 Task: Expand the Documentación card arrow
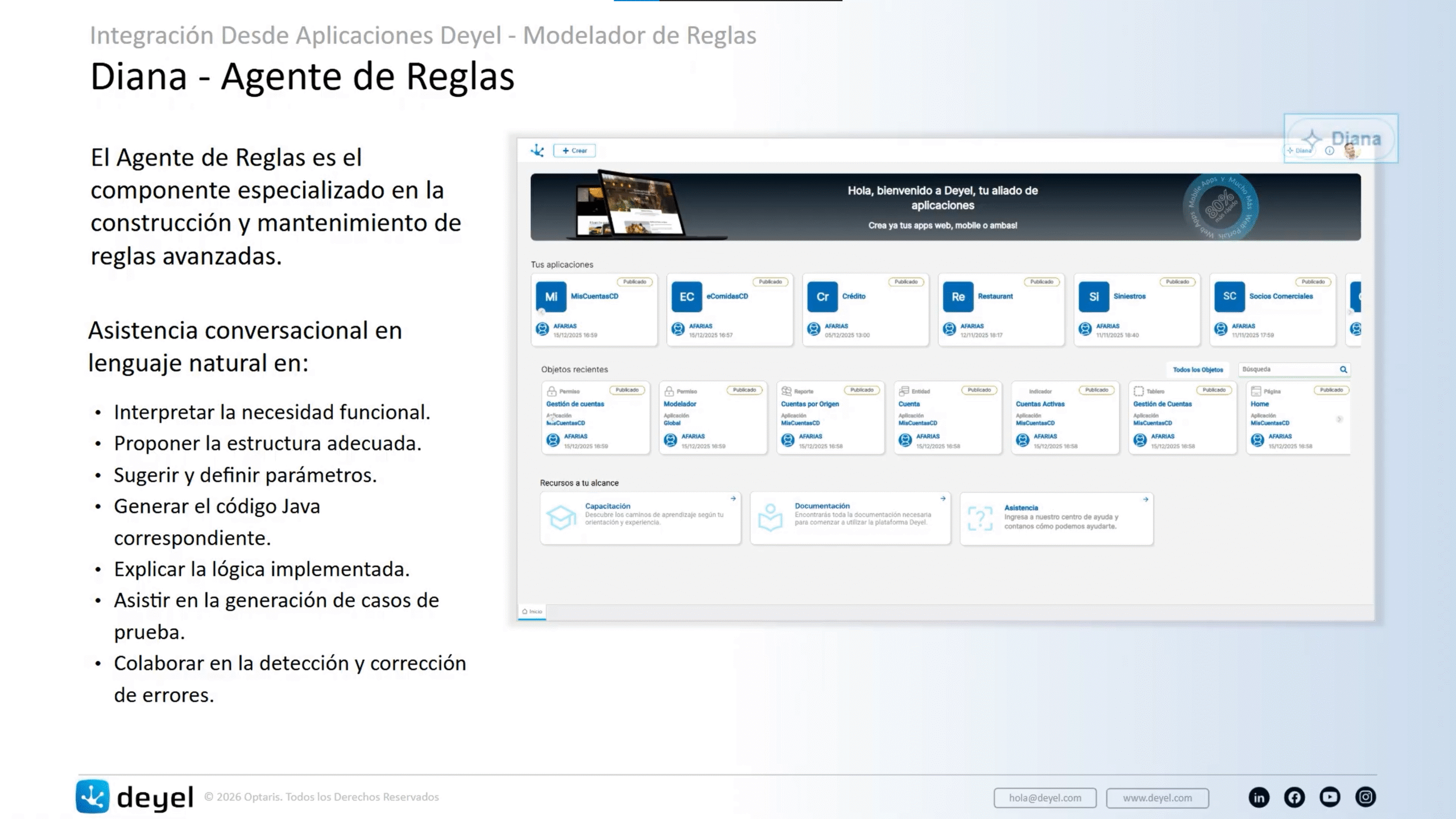tap(942, 499)
